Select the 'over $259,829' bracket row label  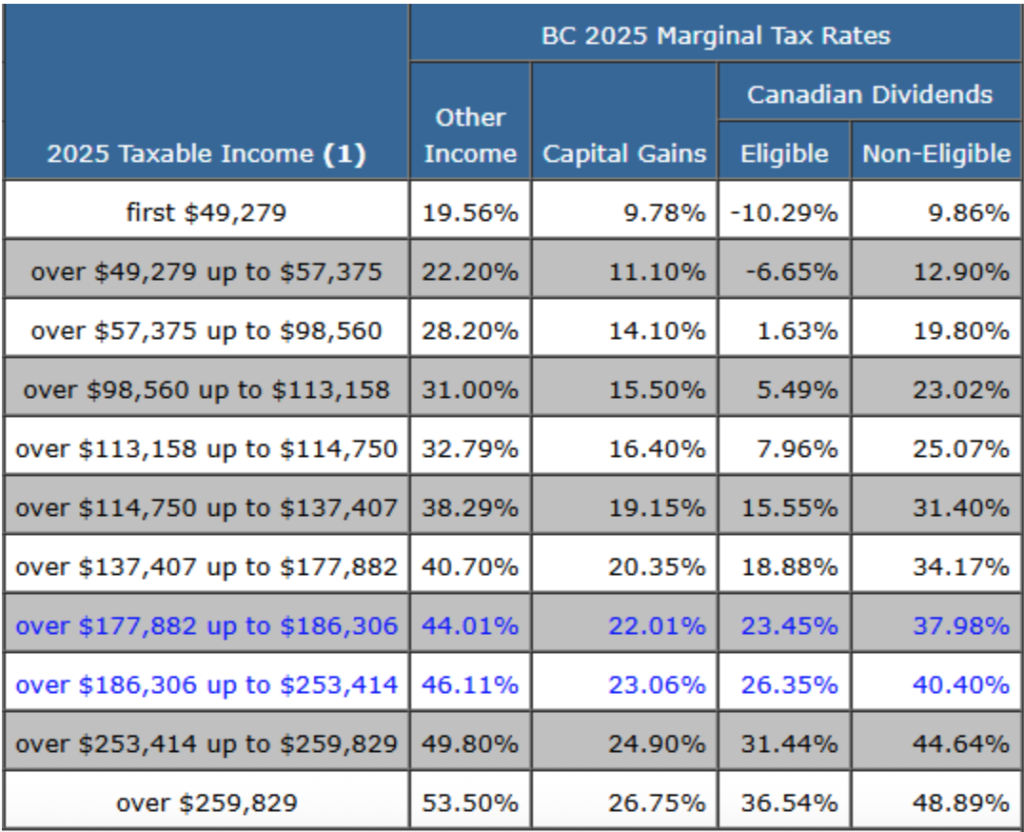206,802
